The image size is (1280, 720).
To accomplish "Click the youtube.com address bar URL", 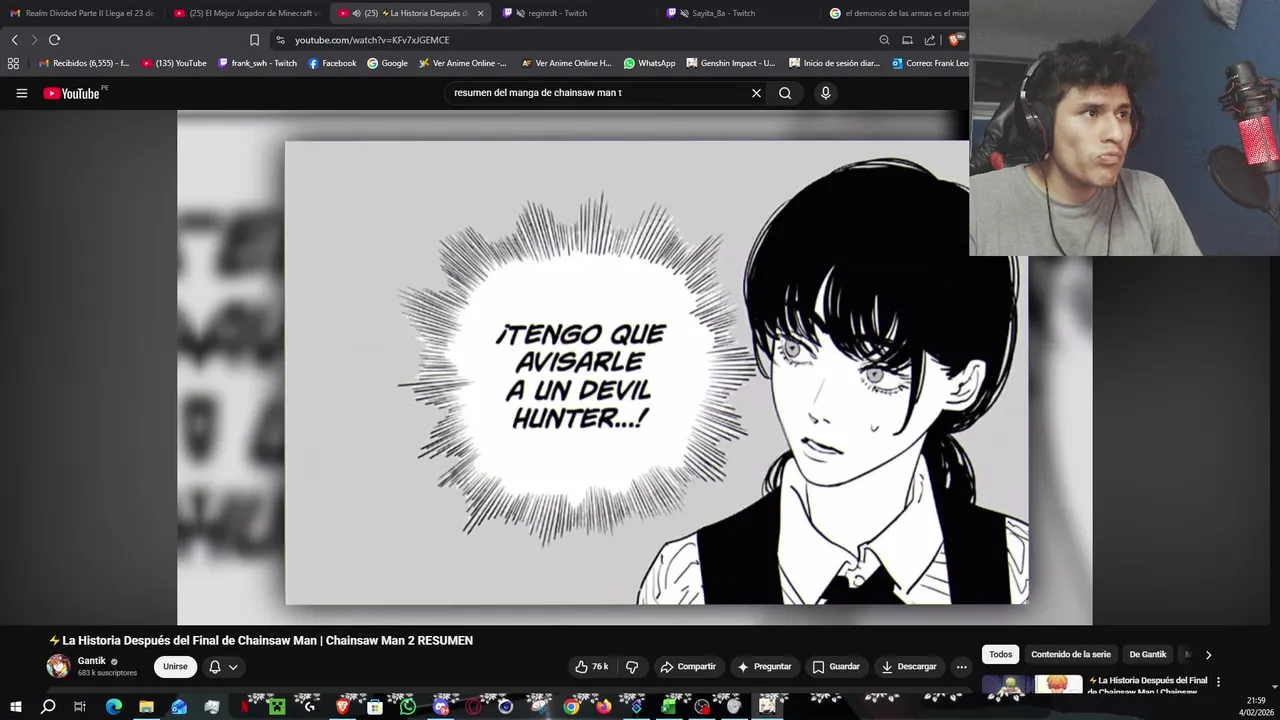I will click(372, 40).
